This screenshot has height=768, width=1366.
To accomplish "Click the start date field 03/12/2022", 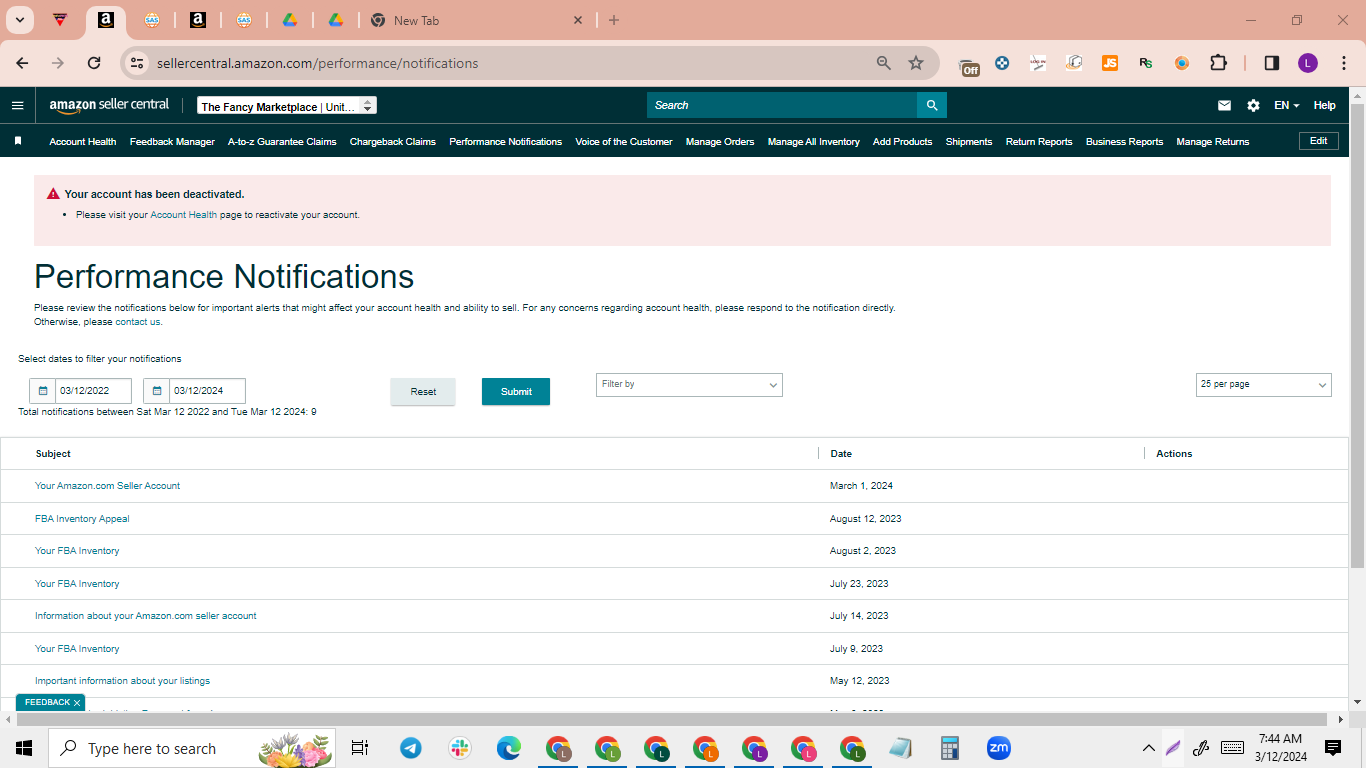I will pos(93,391).
